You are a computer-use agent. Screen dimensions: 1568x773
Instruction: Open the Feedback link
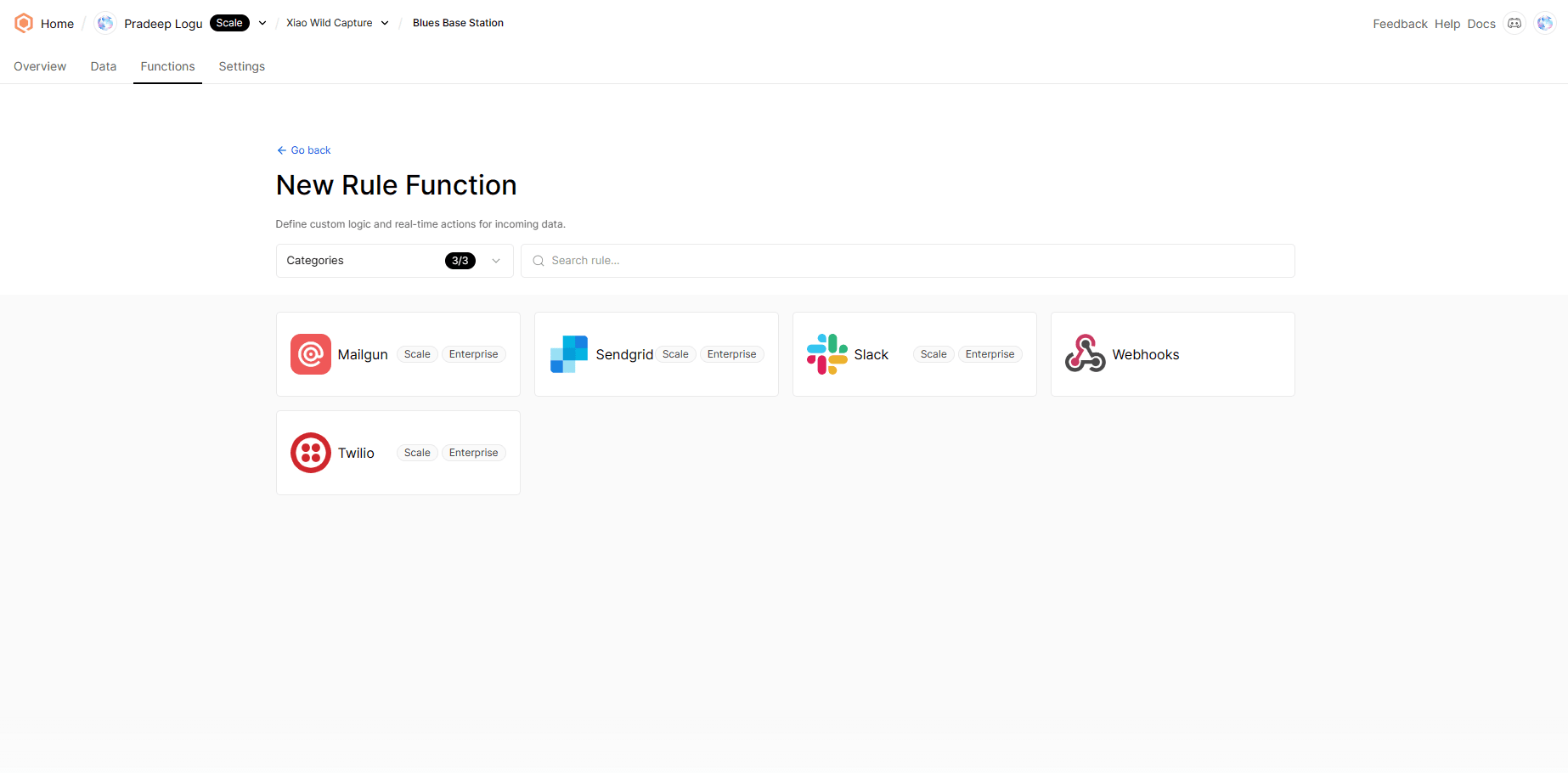(1400, 24)
